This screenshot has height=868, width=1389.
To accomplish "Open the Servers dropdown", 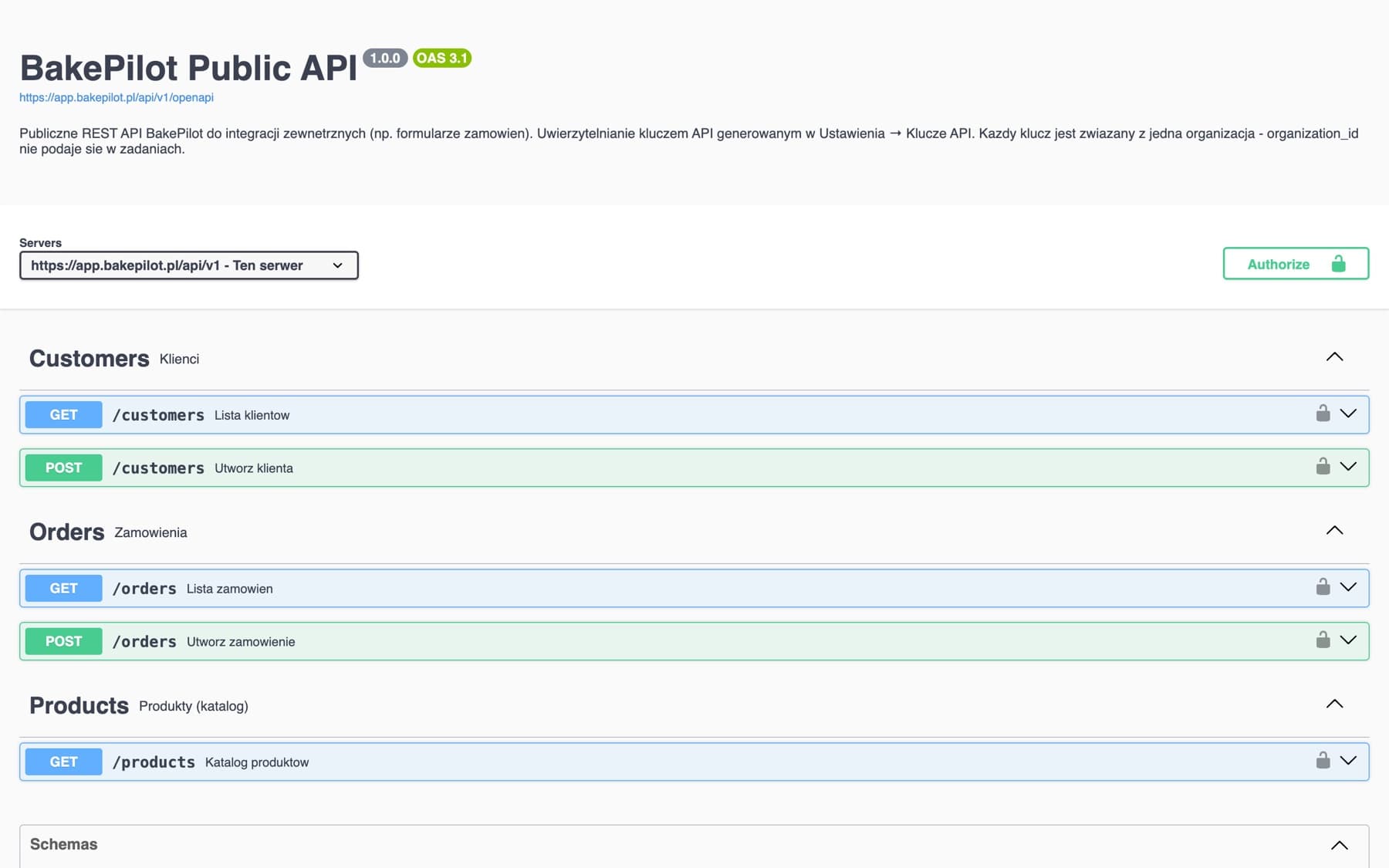I will 189,265.
